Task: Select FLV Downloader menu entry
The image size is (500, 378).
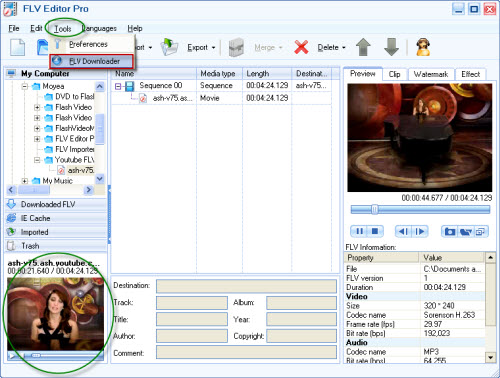Action: [x=91, y=61]
